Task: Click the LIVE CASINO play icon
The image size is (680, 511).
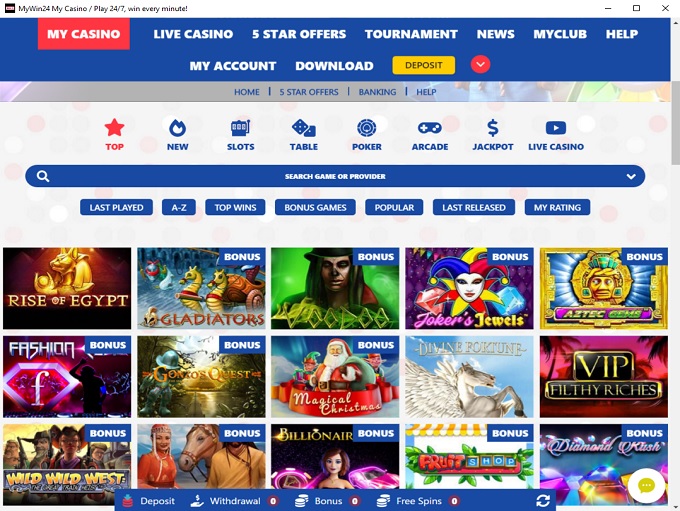Action: [x=556, y=128]
